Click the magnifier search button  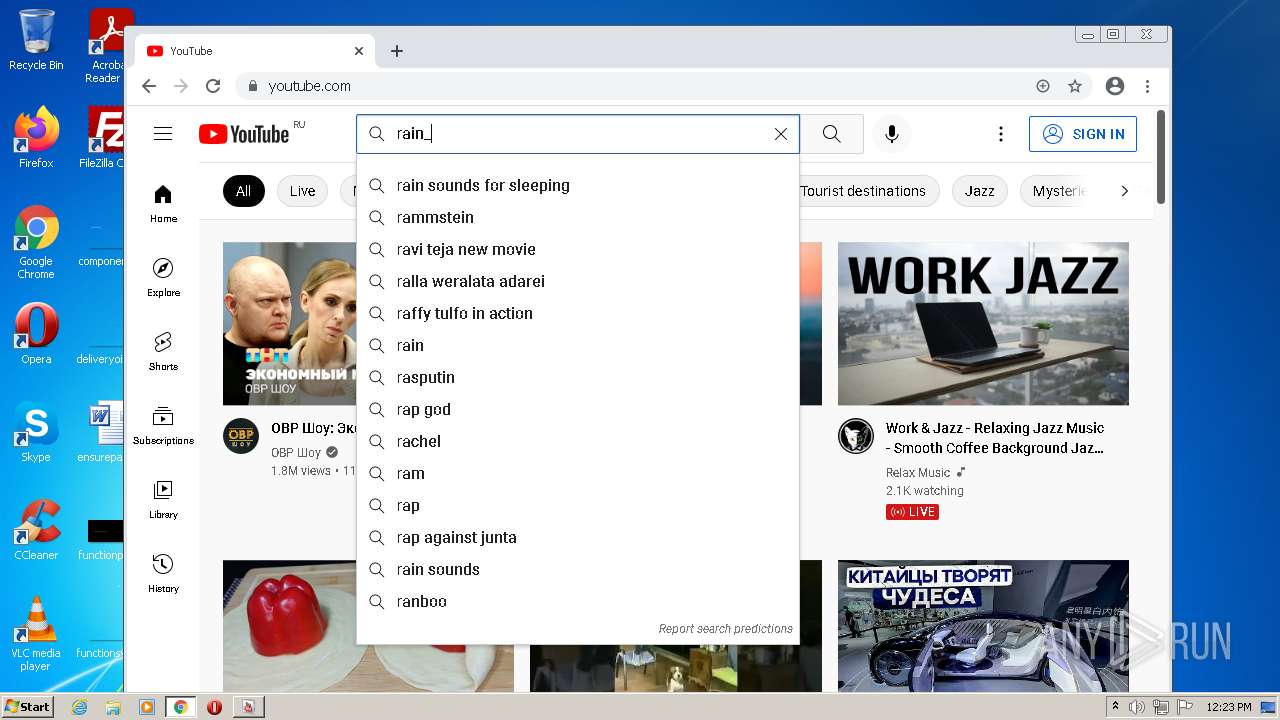click(x=832, y=134)
